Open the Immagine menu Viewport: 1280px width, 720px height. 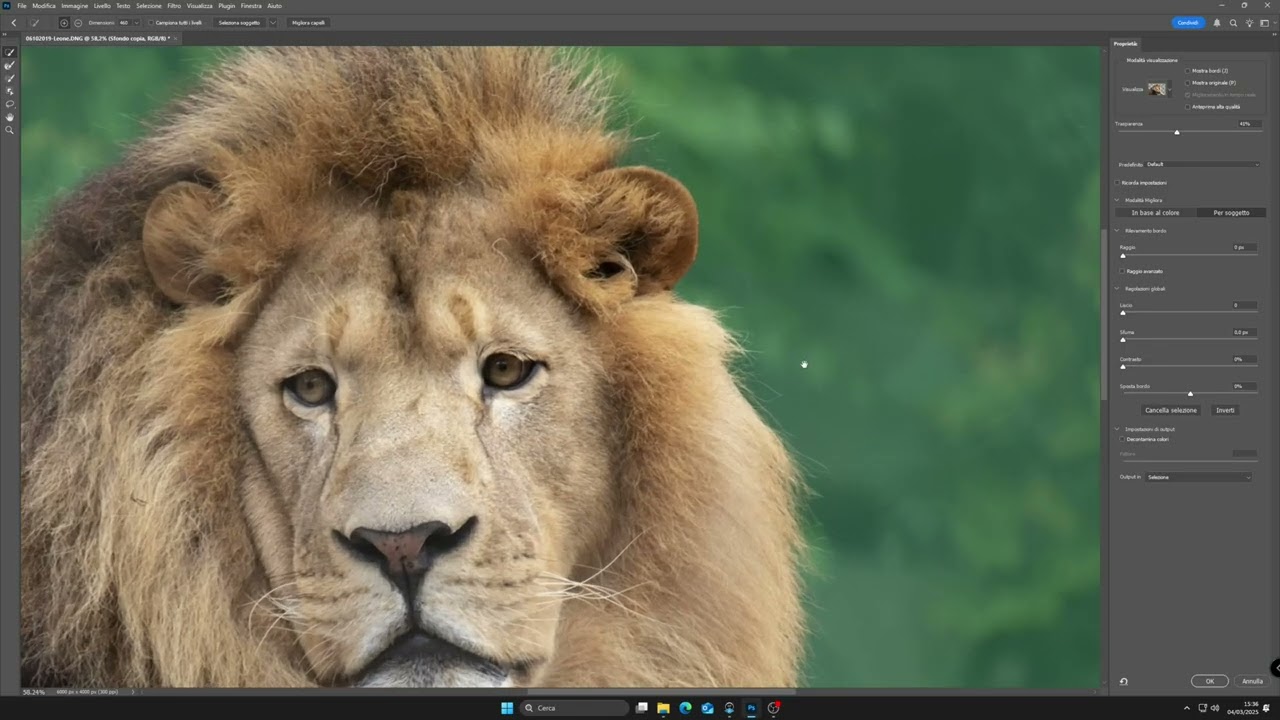(75, 6)
